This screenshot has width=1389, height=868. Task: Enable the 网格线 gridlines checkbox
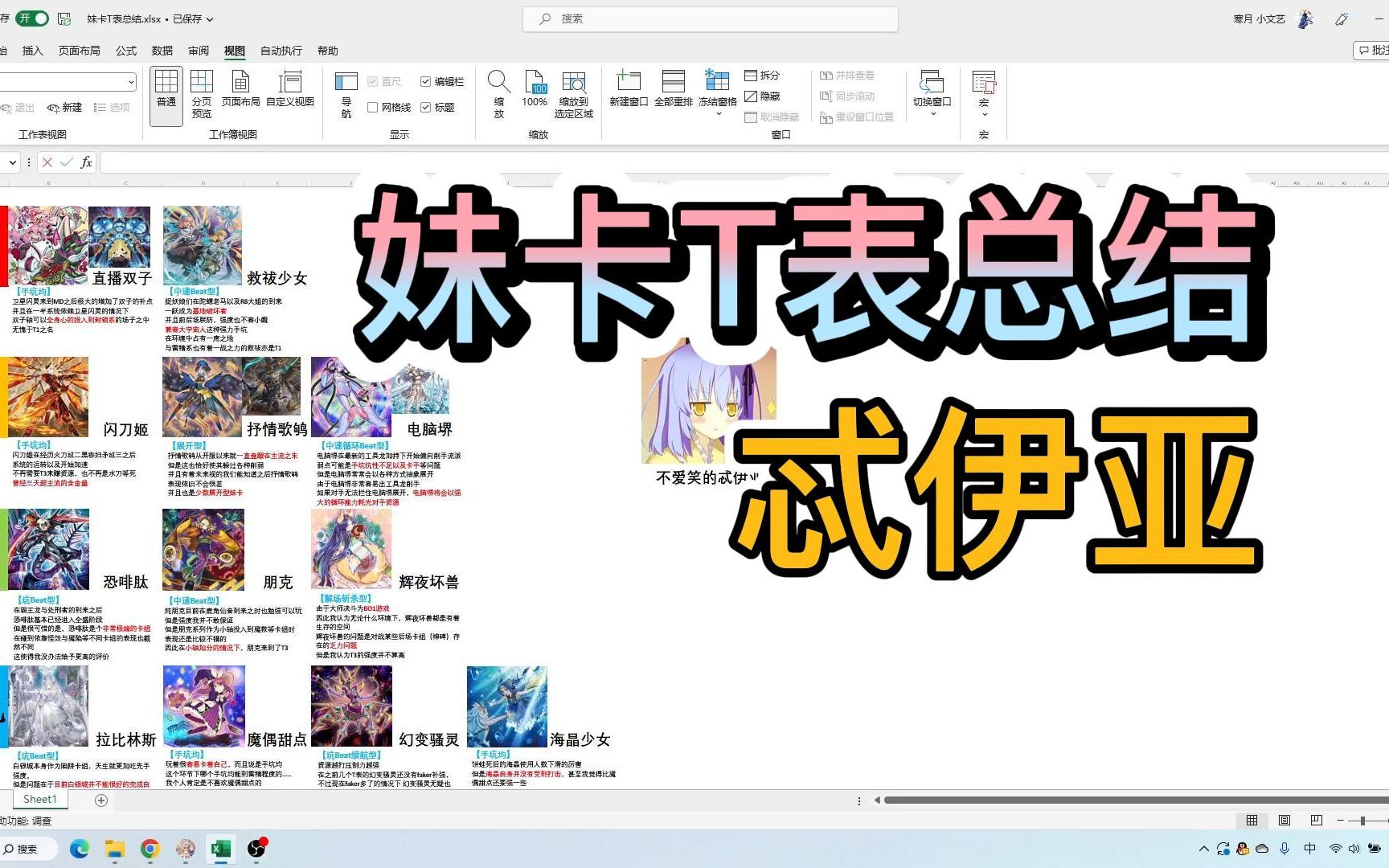372,107
